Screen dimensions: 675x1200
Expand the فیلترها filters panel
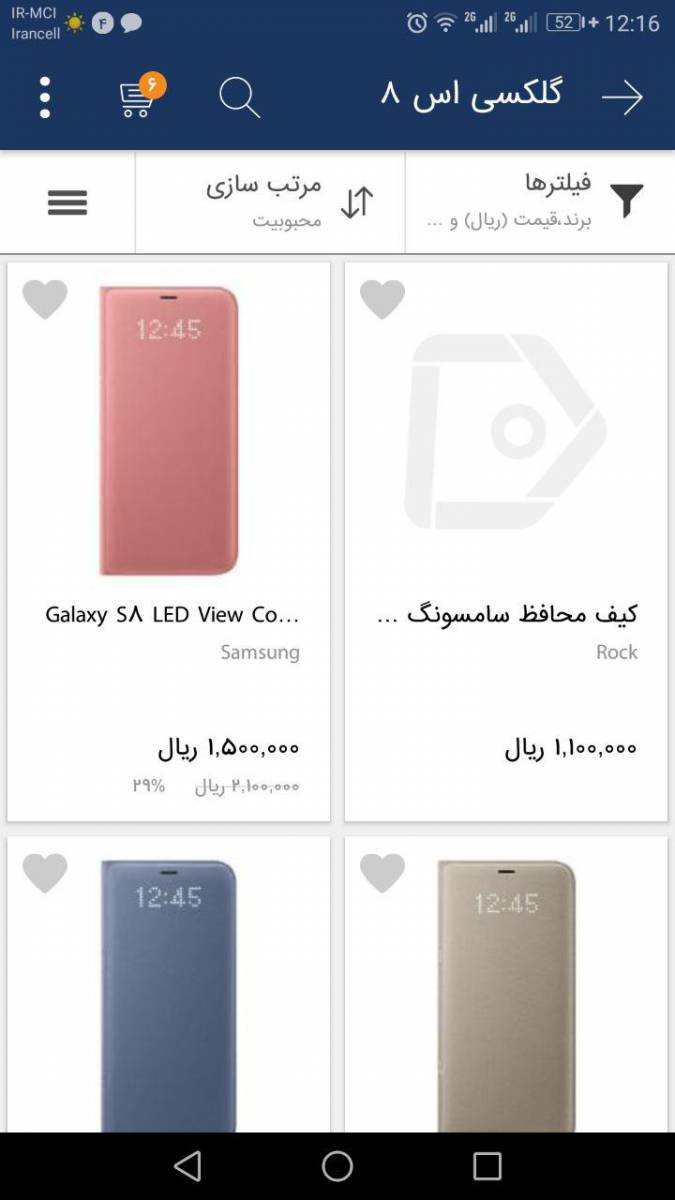540,203
